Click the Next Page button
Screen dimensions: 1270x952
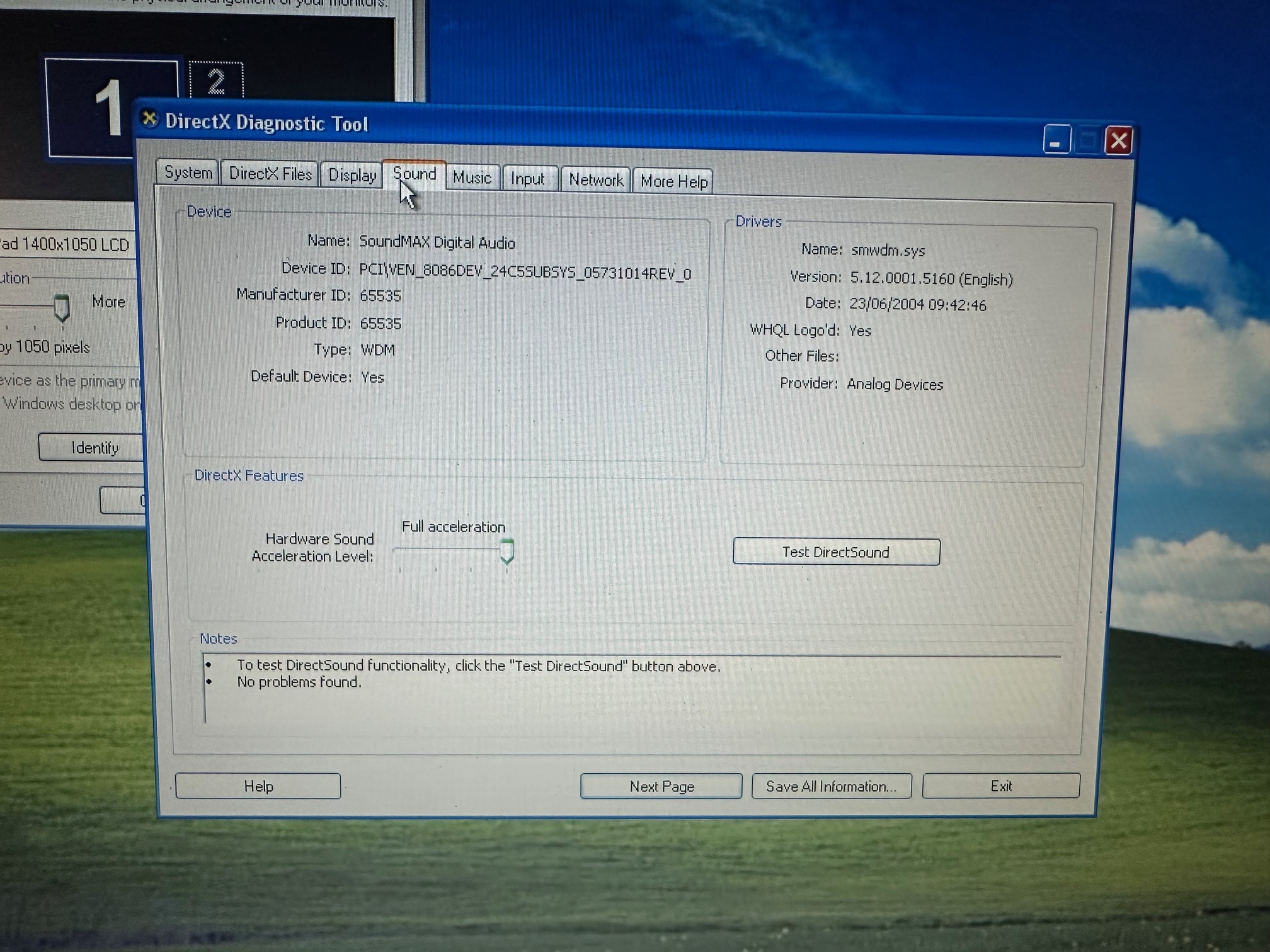(x=661, y=786)
